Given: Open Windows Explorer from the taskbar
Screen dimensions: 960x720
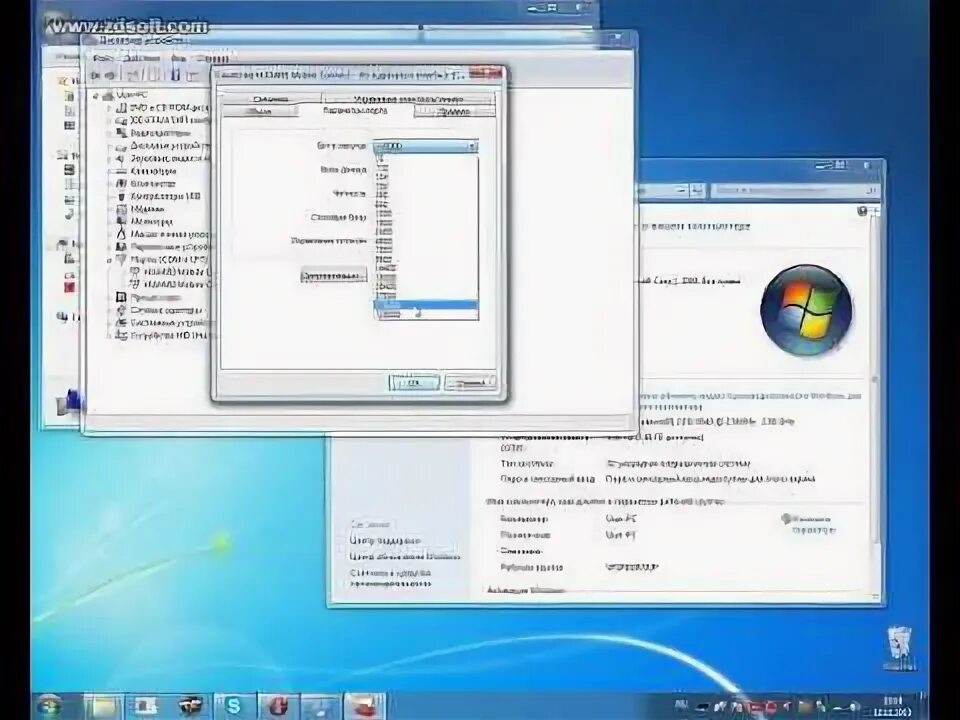Looking at the screenshot, I should pyautogui.click(x=103, y=706).
